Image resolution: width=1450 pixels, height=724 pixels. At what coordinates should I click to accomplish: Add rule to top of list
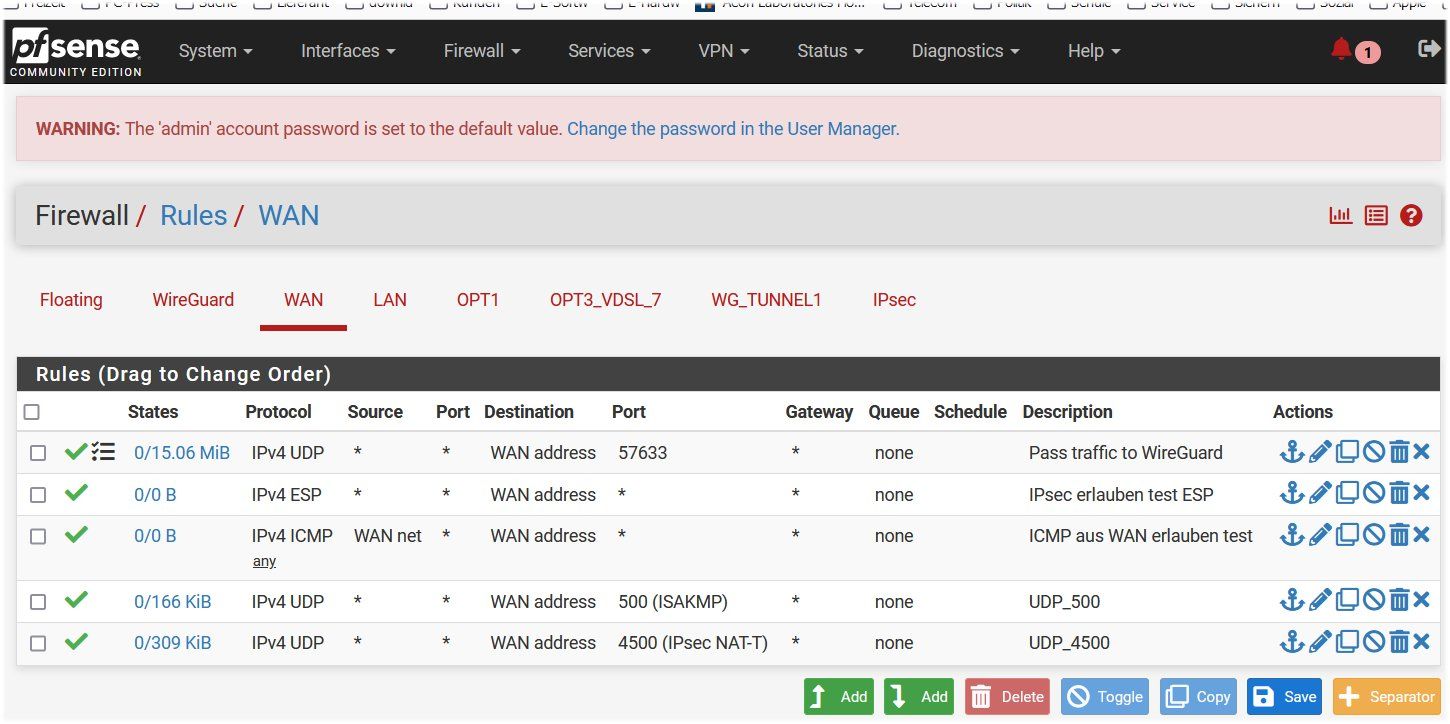tap(839, 696)
